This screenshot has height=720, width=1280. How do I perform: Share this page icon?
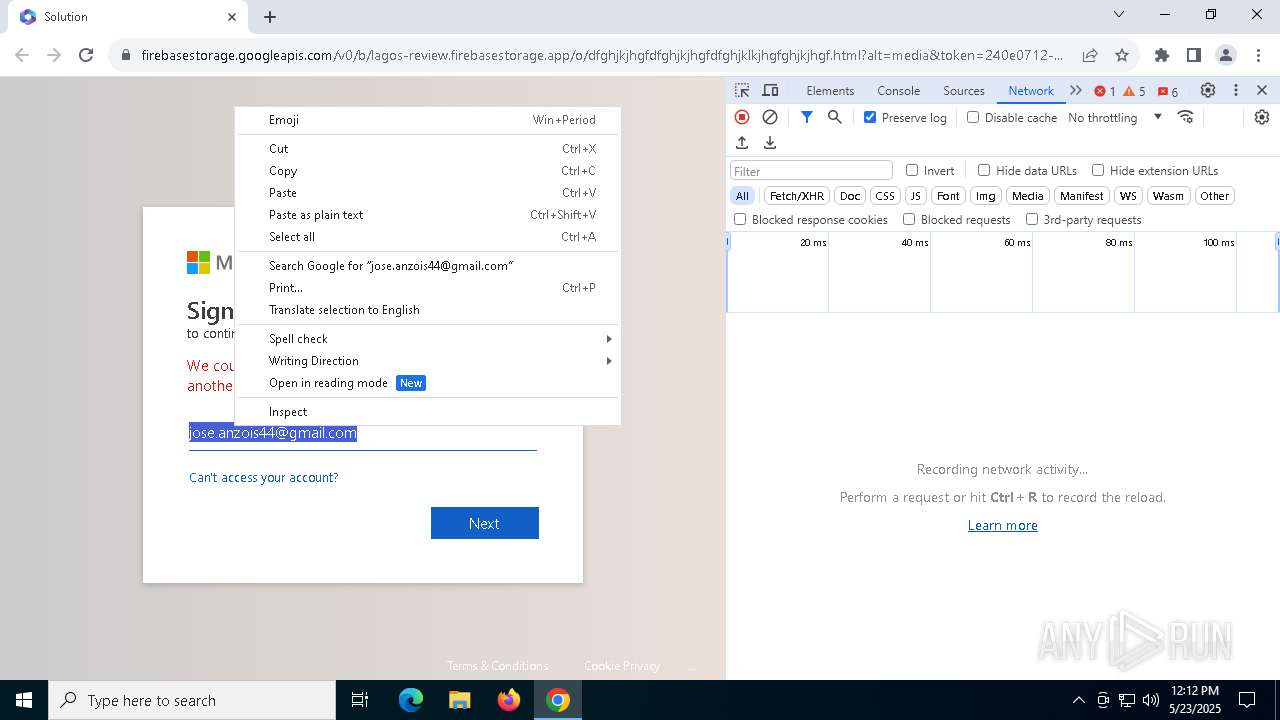pyautogui.click(x=1090, y=55)
